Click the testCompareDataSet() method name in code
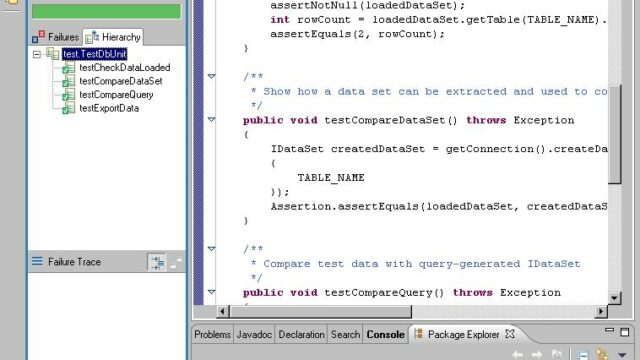This screenshot has width=640, height=360. click(391, 120)
